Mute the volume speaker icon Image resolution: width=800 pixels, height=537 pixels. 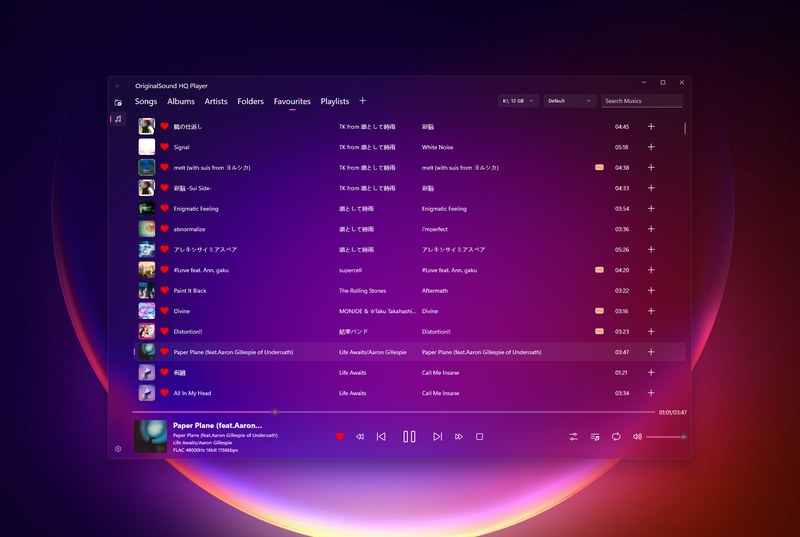[637, 437]
